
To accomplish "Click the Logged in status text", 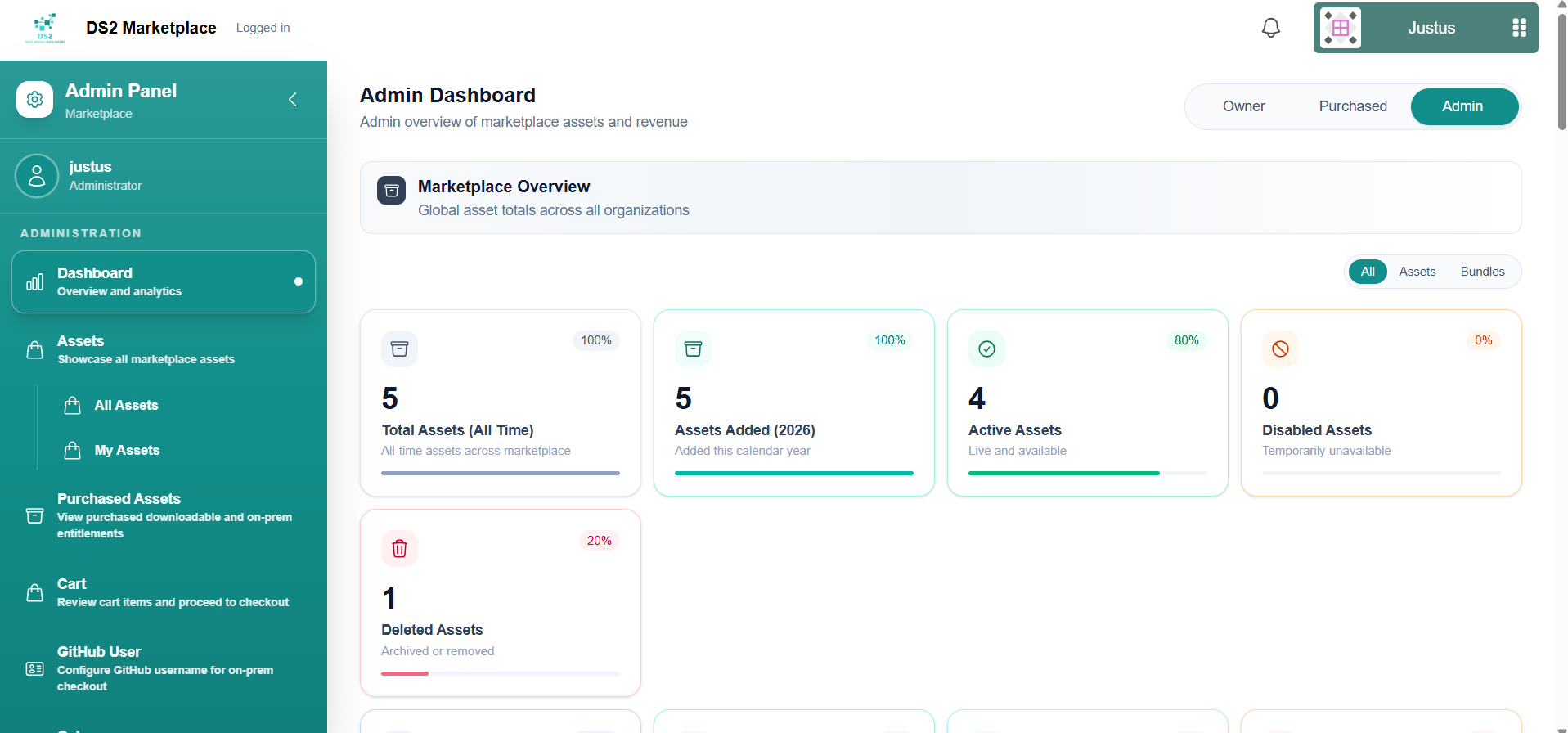I will pyautogui.click(x=263, y=28).
